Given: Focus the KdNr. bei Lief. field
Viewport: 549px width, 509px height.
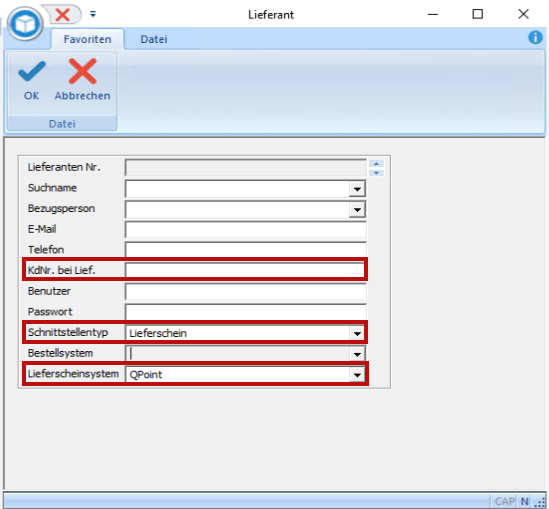Looking at the screenshot, I should [245, 270].
